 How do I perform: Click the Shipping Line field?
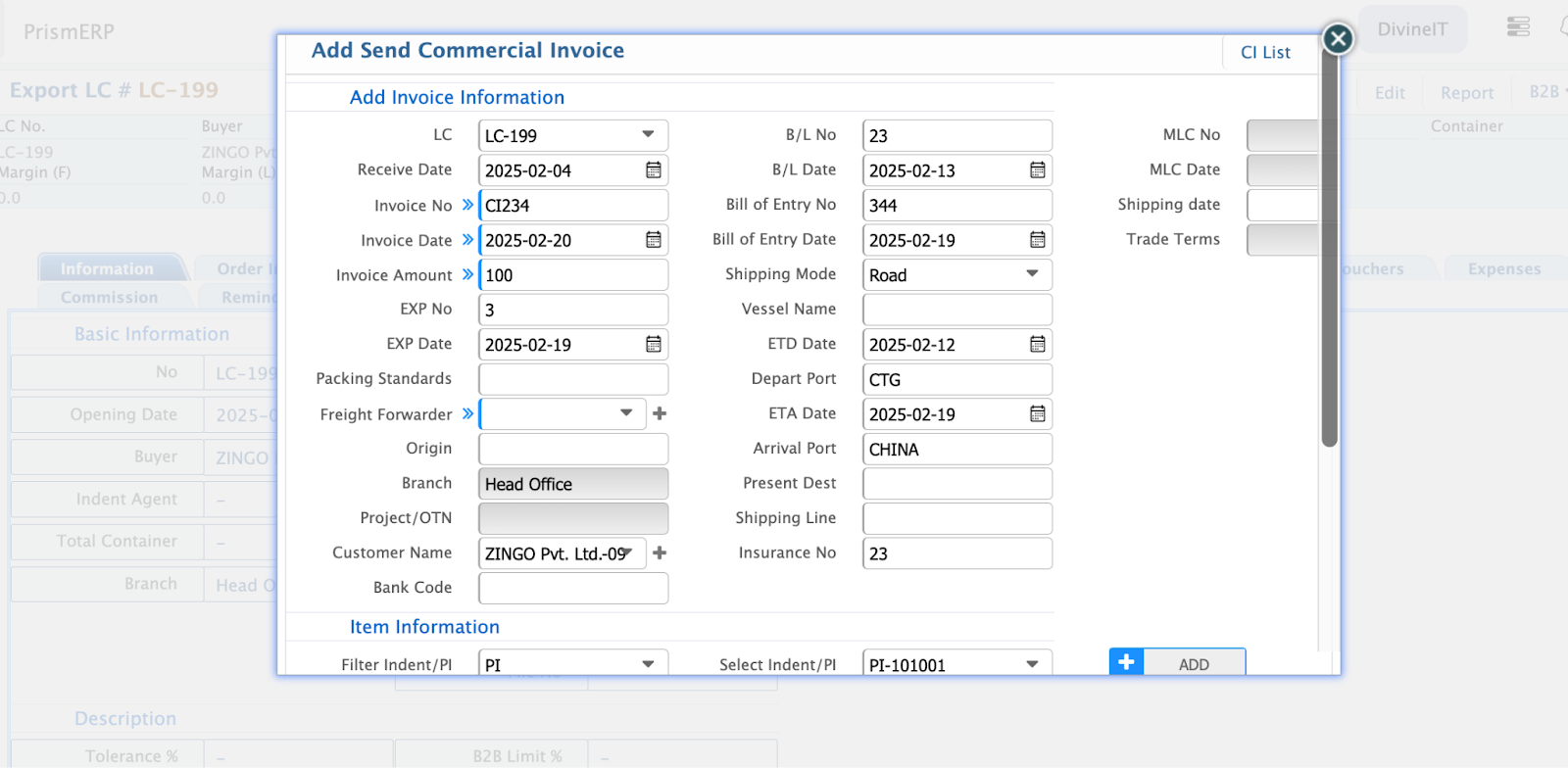957,518
